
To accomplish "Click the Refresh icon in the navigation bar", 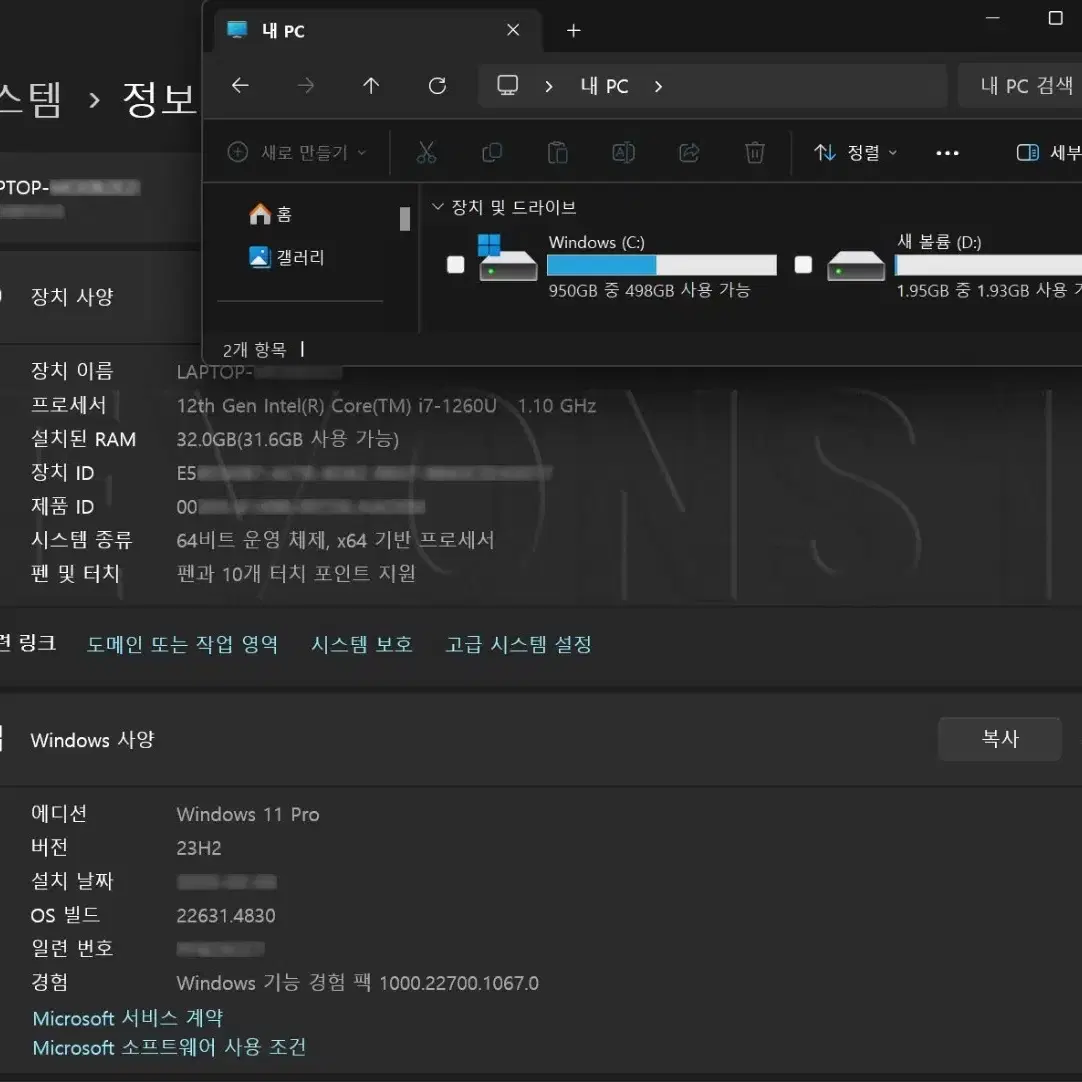I will [437, 86].
